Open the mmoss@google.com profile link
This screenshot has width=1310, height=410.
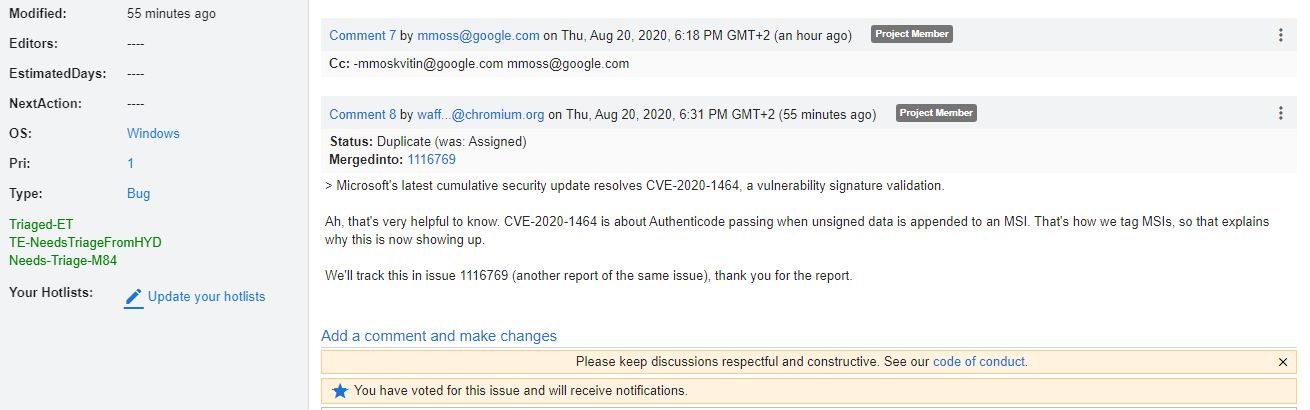pyautogui.click(x=478, y=35)
